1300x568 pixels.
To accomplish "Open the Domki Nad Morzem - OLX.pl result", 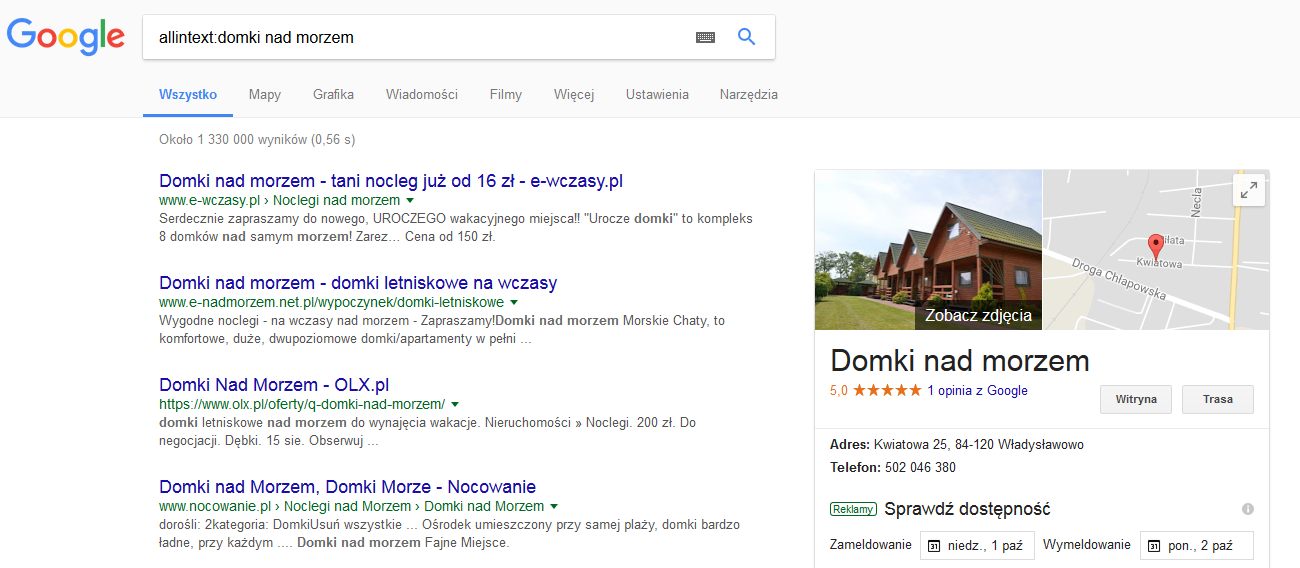I will coord(274,385).
